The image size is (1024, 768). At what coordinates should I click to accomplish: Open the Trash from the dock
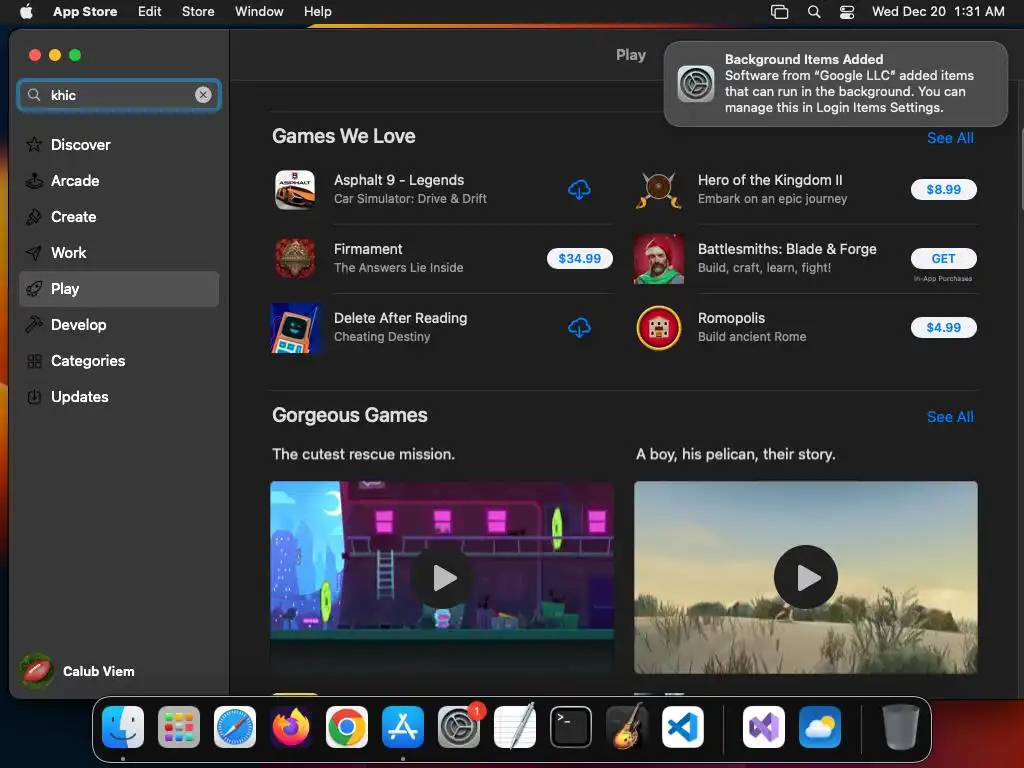[901, 727]
